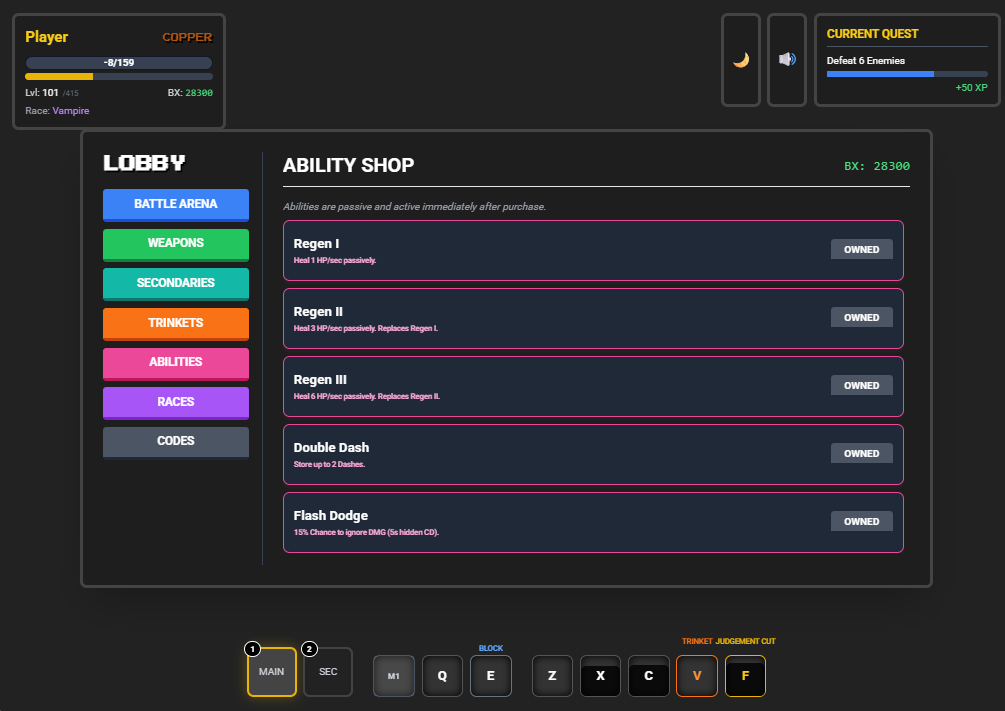
Task: Open the Races section
Action: click(x=176, y=403)
